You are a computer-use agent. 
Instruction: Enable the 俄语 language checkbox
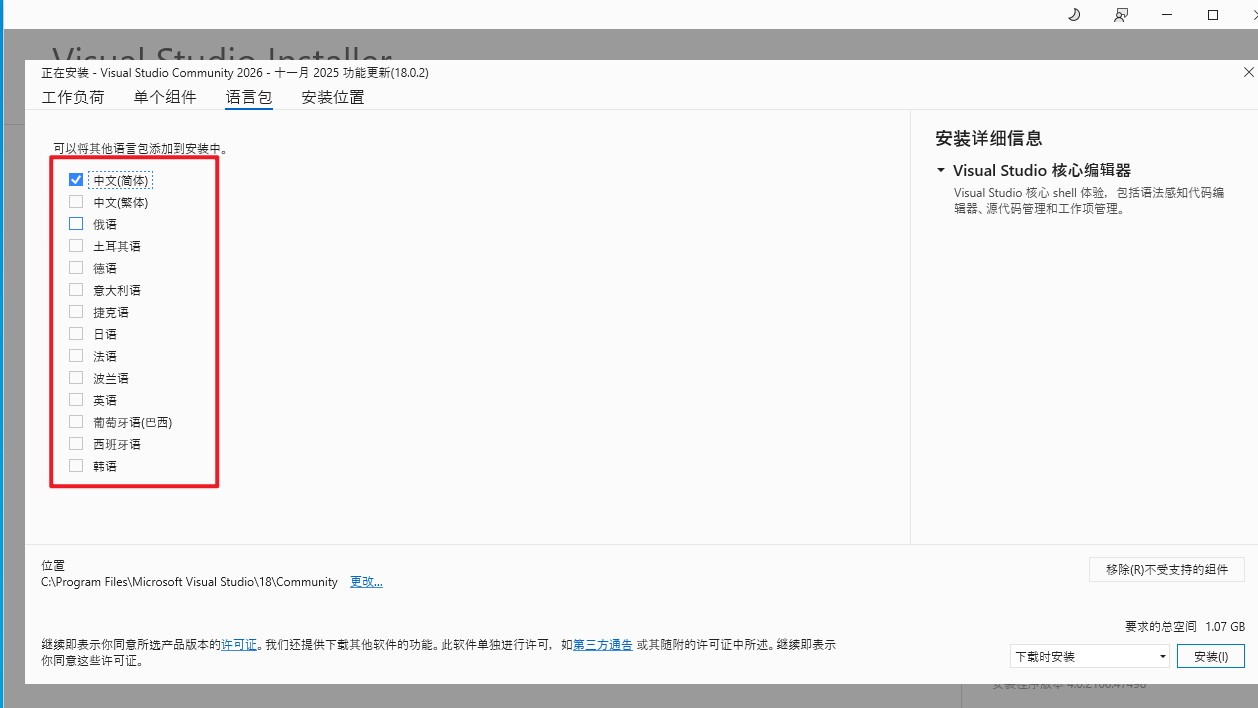[76, 224]
